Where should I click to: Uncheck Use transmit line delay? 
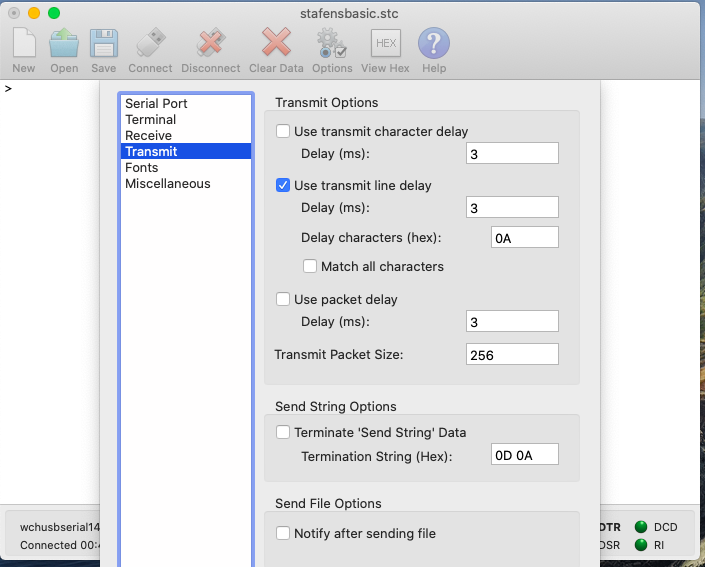point(284,185)
